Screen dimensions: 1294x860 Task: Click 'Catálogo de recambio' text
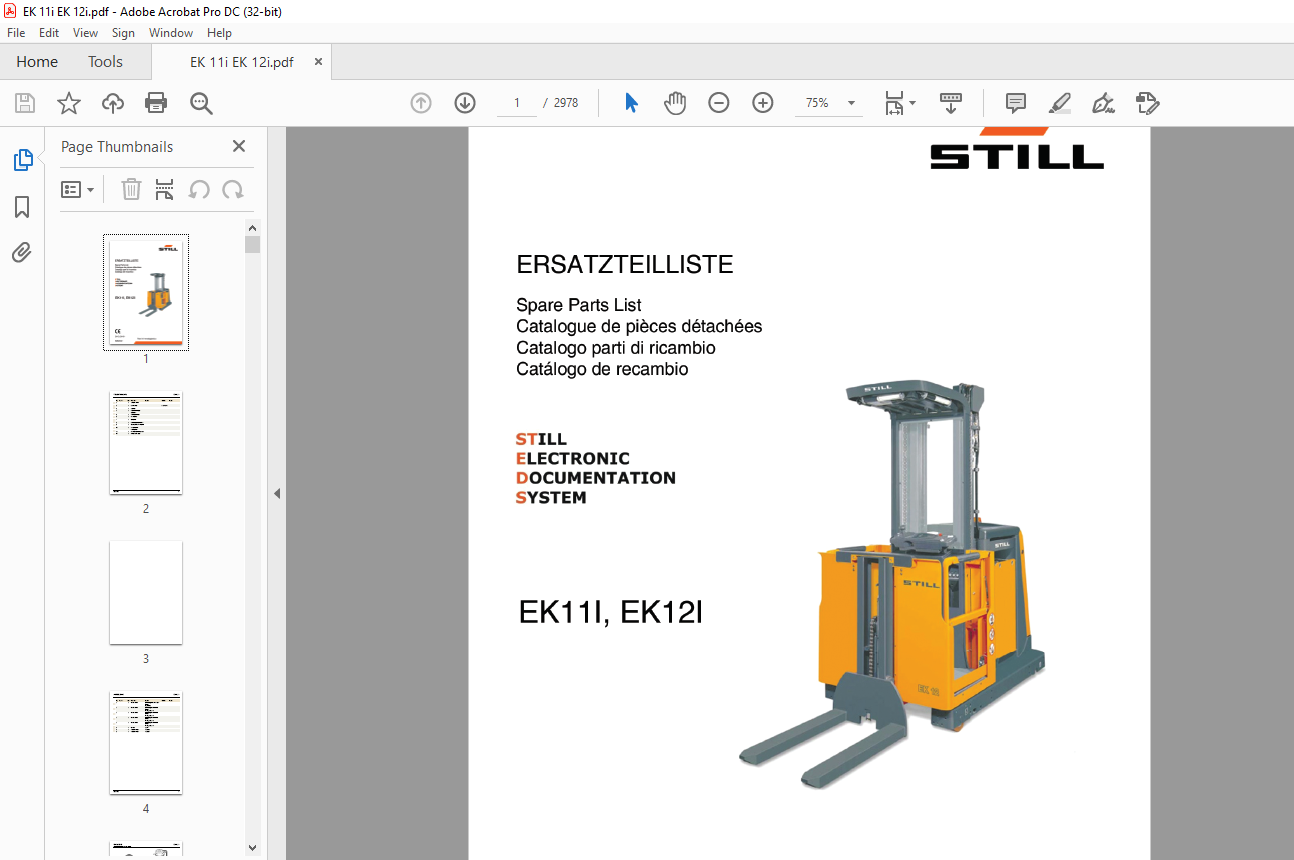pyautogui.click(x=602, y=368)
